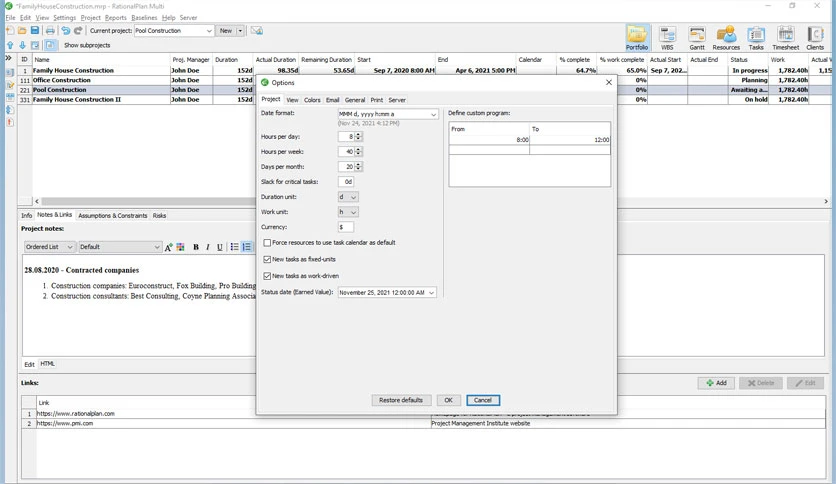836x484 pixels.
Task: Open the Default font dropdown
Action: [x=119, y=247]
